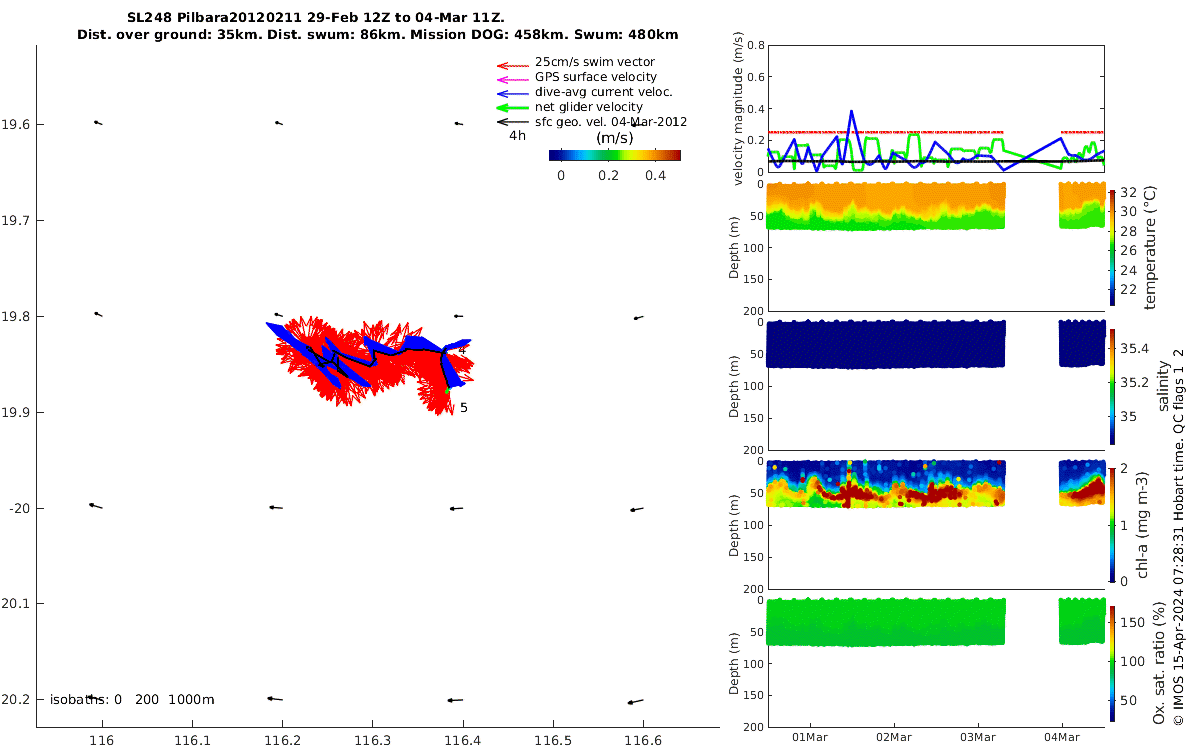This screenshot has width=1200, height=750.
Task: Click "Depth (m)" label of the chl-a panel
Action: (x=735, y=523)
